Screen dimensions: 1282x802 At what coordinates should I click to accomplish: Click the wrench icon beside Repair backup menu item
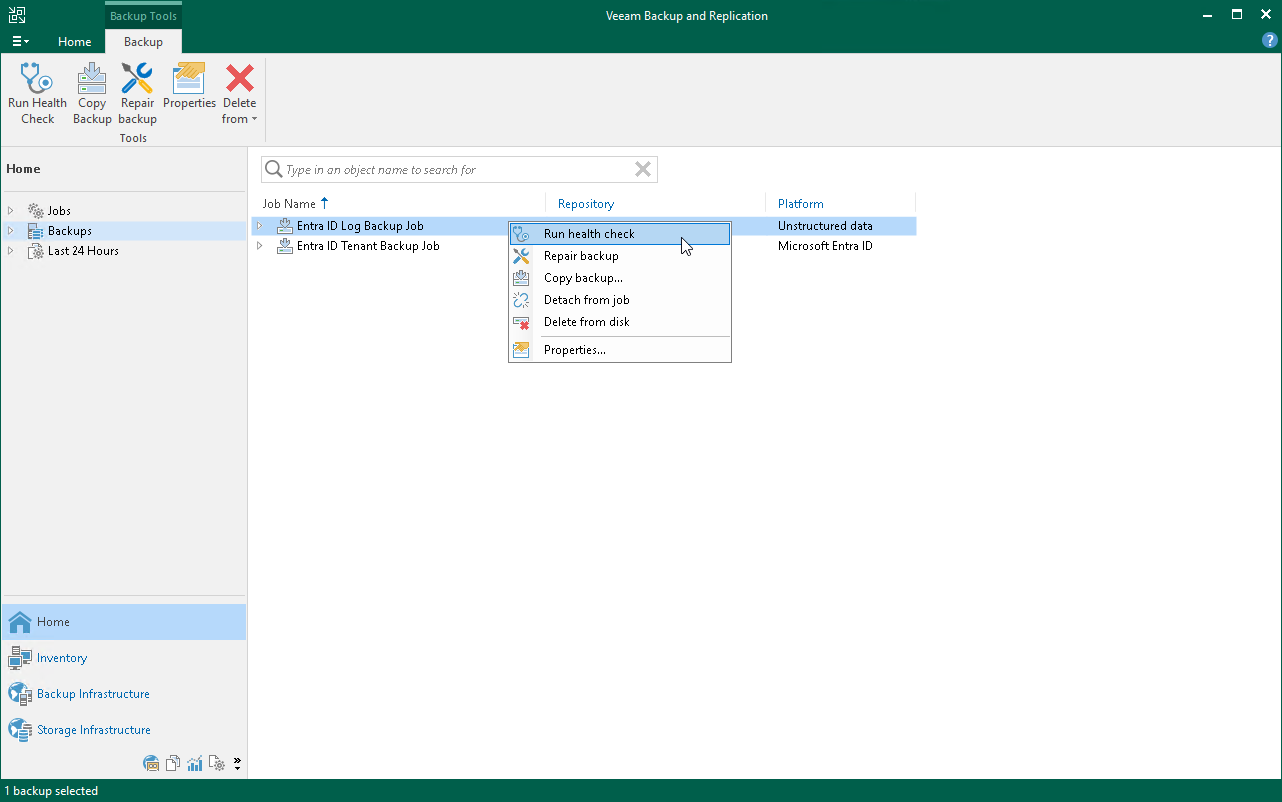(521, 256)
